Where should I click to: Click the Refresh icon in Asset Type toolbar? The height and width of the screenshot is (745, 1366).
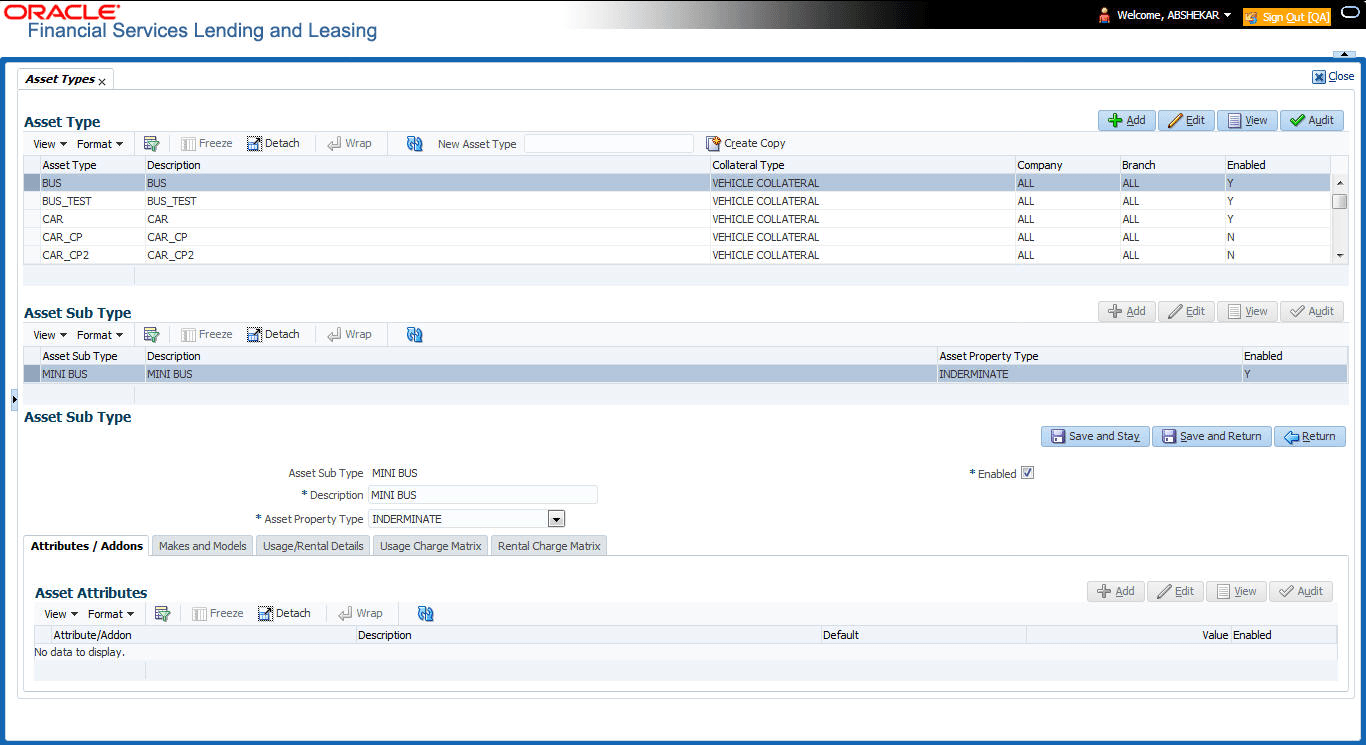pos(415,143)
